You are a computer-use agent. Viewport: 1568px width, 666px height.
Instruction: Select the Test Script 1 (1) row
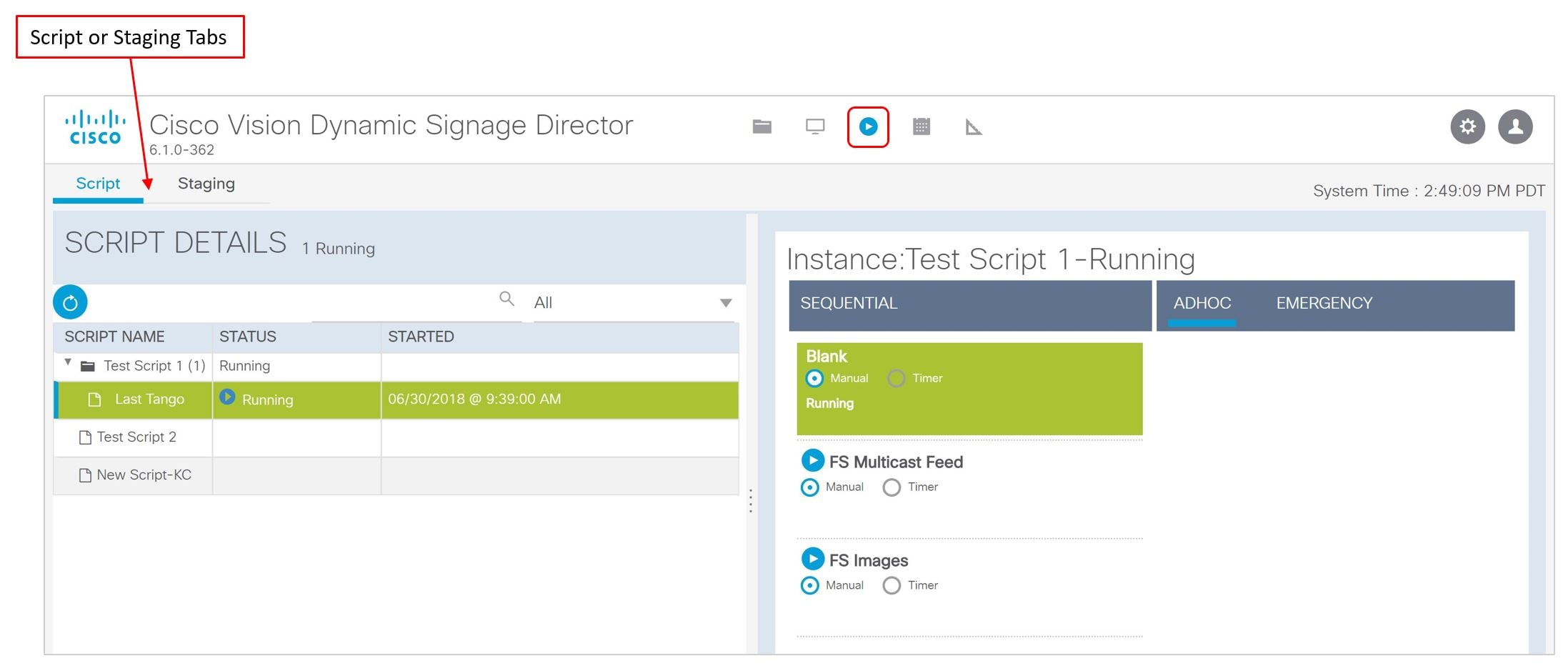pyautogui.click(x=396, y=366)
